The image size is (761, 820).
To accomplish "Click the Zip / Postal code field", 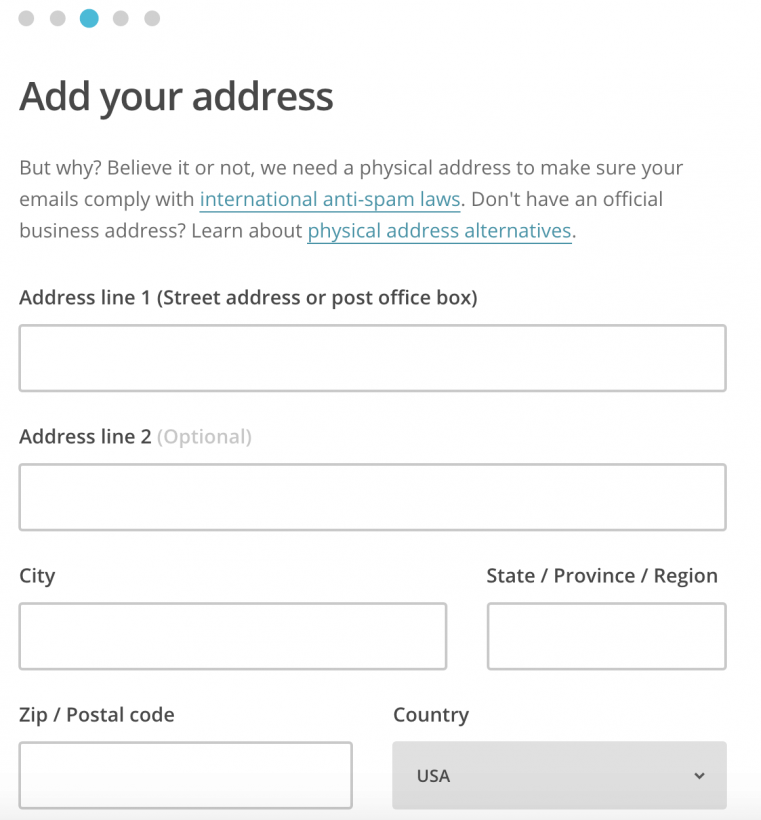I will (185, 775).
